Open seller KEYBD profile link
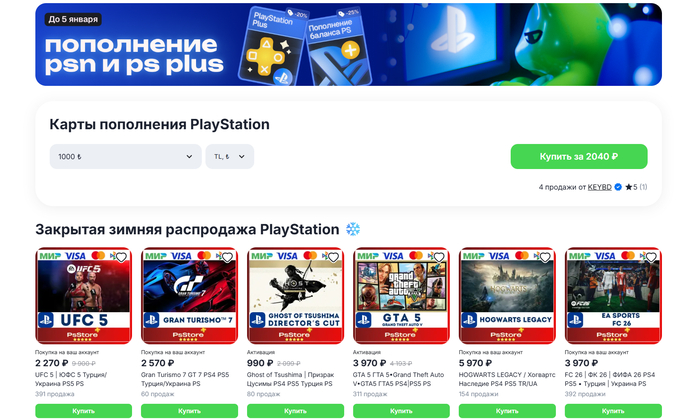 pos(600,187)
